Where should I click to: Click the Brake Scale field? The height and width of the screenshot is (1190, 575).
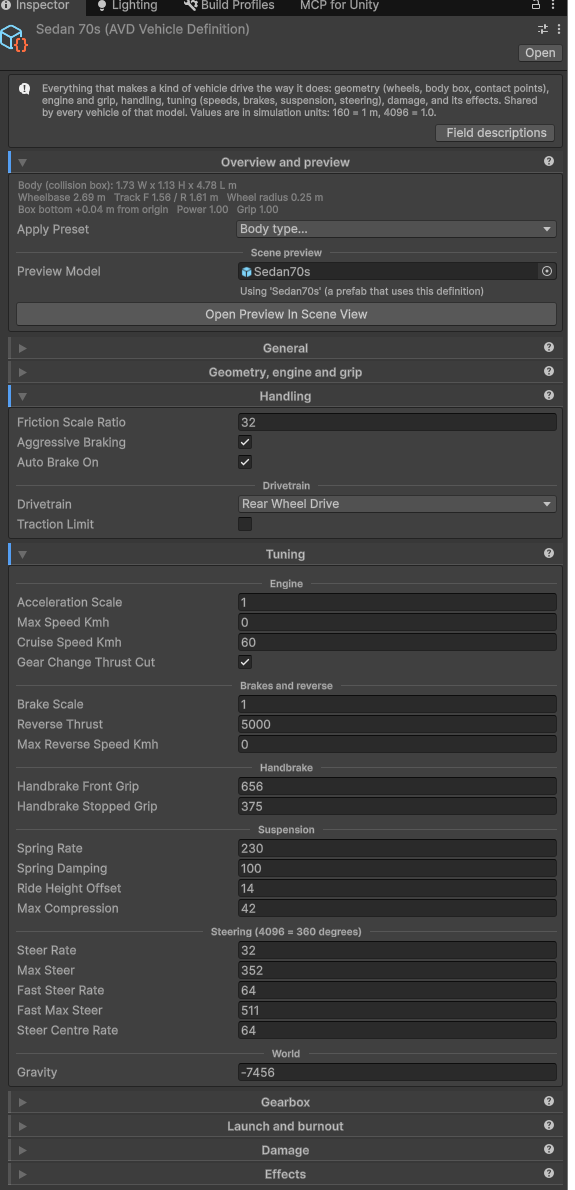point(397,704)
